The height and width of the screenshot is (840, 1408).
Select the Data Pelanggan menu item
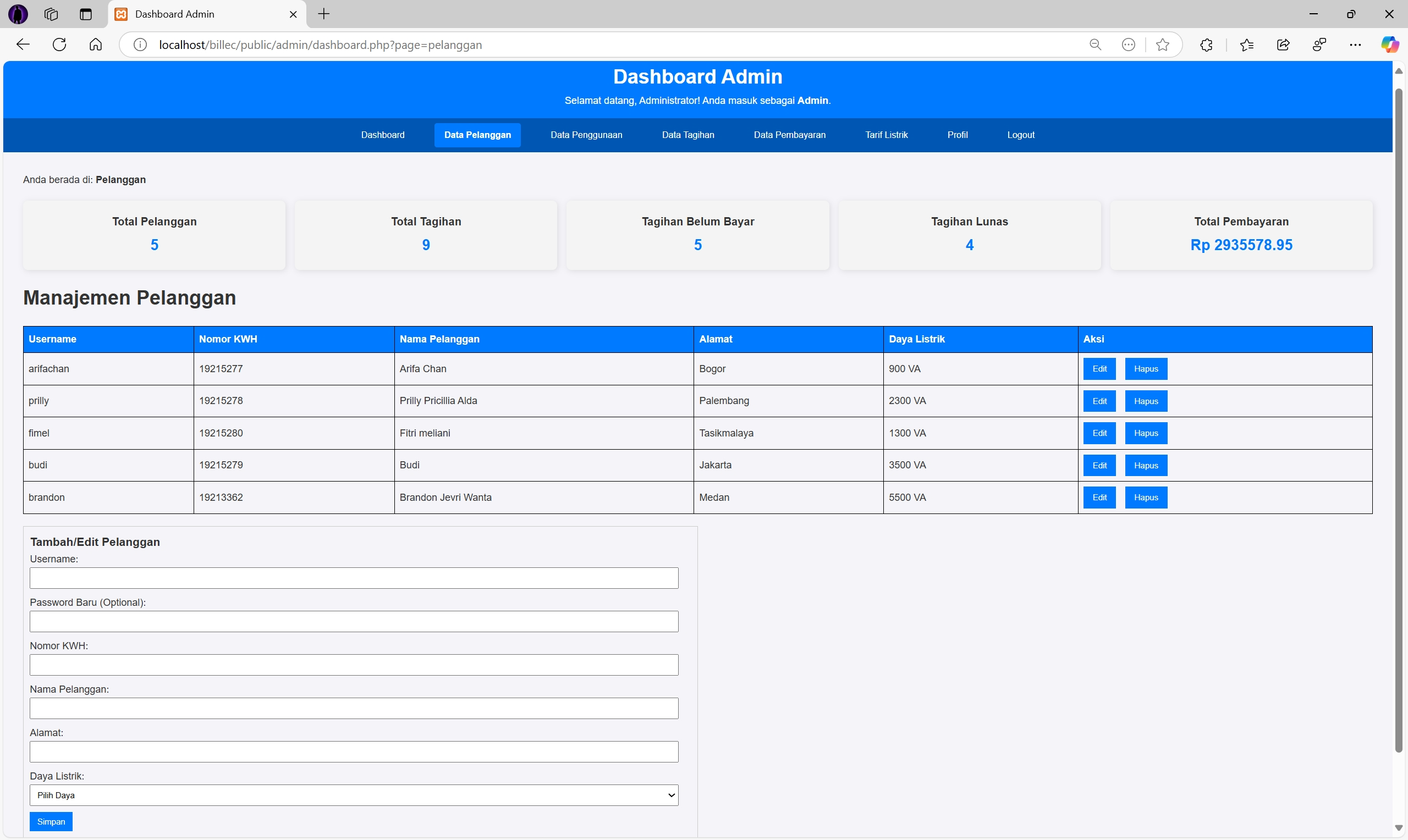tap(477, 135)
